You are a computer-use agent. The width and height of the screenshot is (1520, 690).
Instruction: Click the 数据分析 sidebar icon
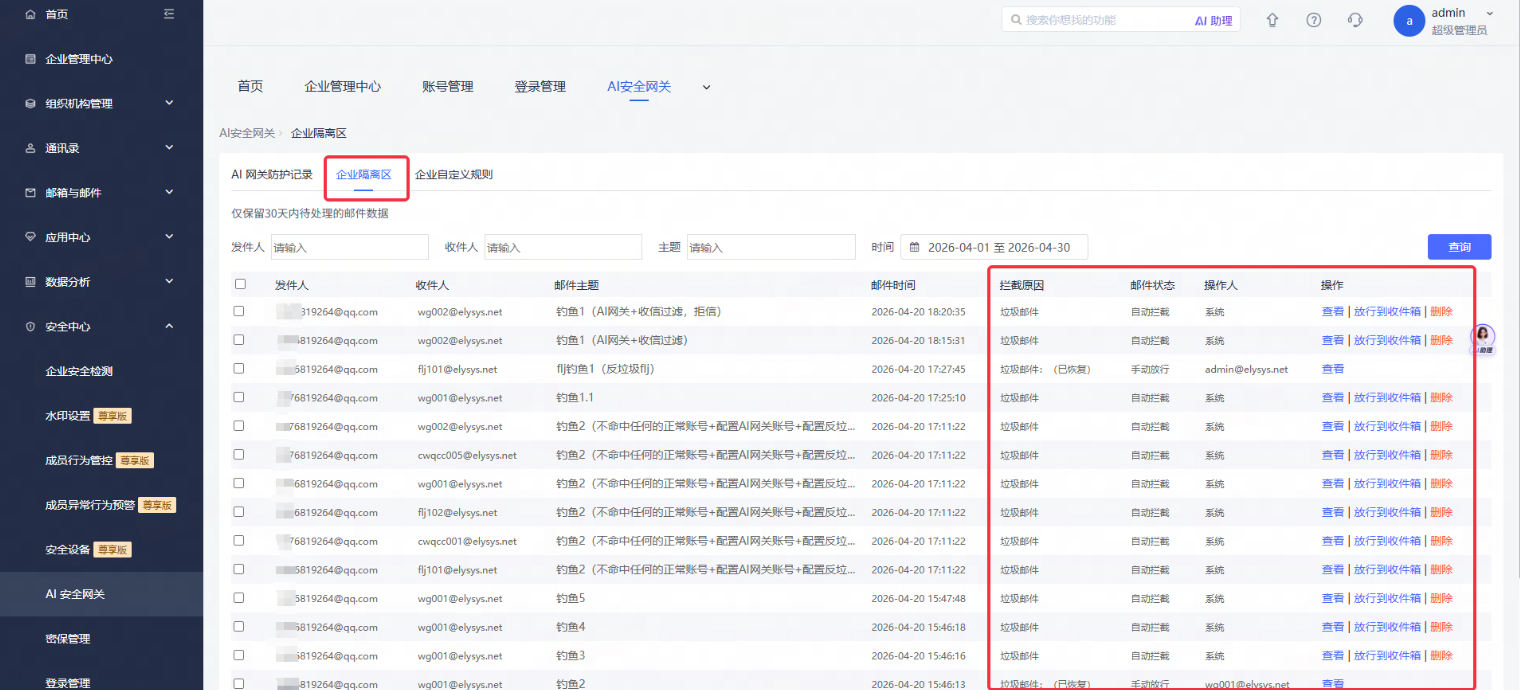30,282
